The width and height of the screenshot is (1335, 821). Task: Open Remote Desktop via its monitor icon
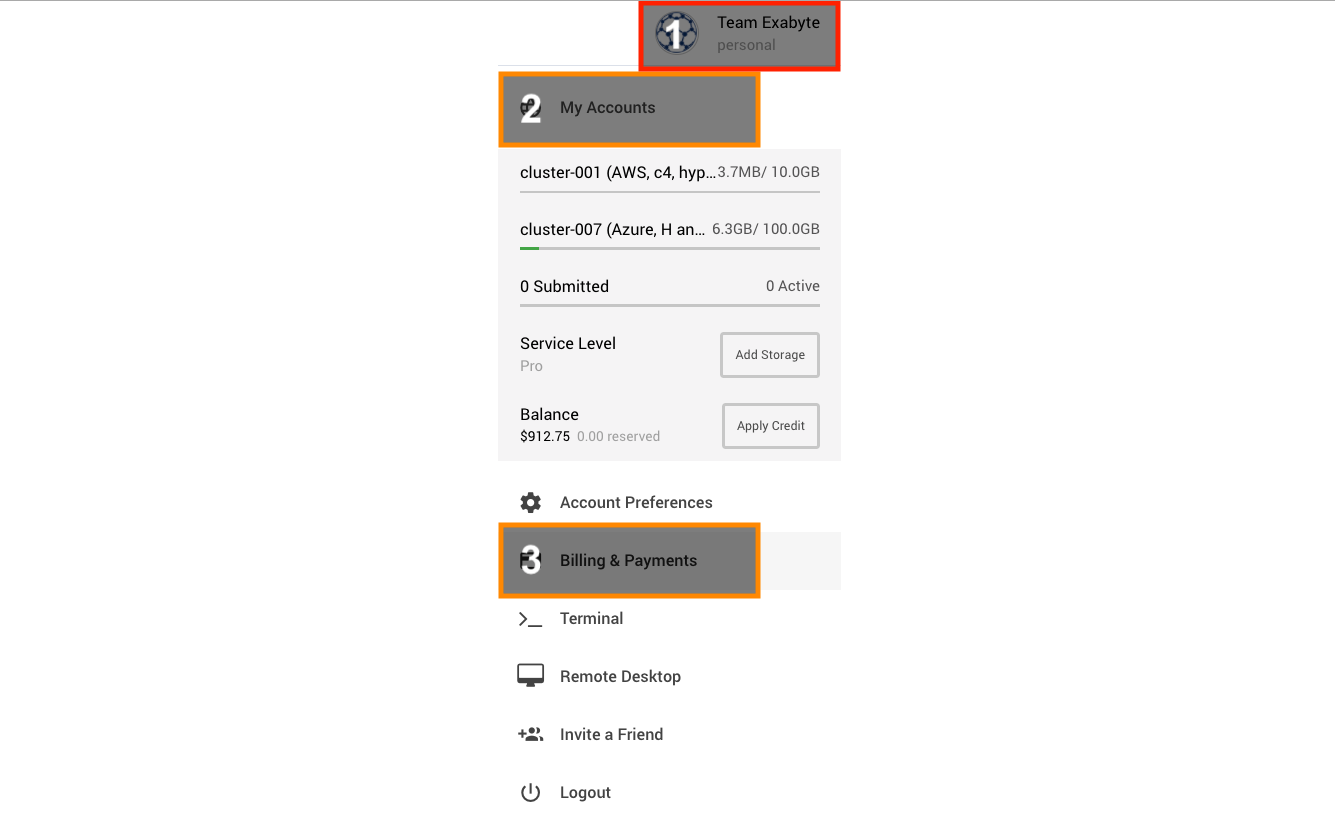pyautogui.click(x=530, y=675)
